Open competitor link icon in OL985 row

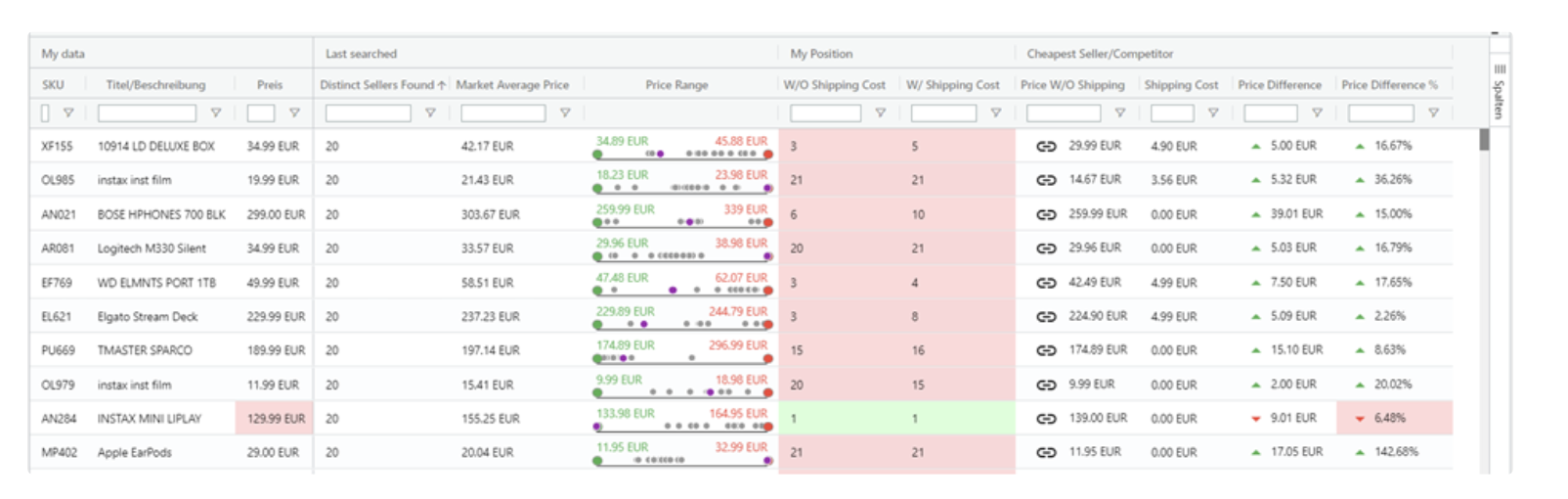1046,180
